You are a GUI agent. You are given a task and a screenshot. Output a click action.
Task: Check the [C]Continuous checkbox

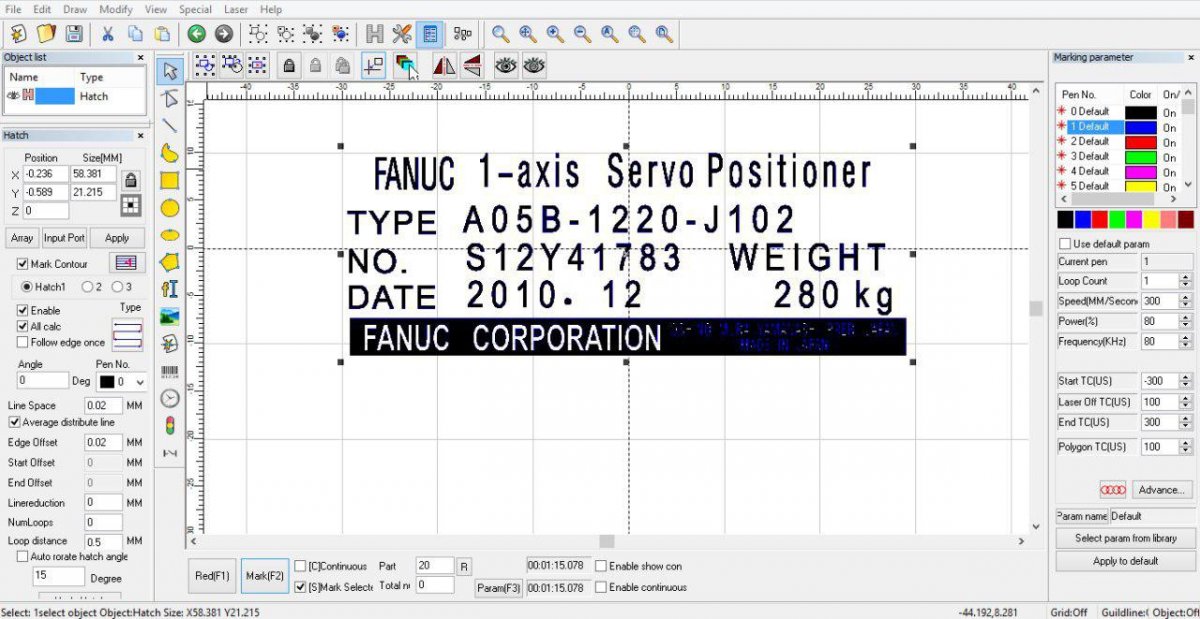300,566
